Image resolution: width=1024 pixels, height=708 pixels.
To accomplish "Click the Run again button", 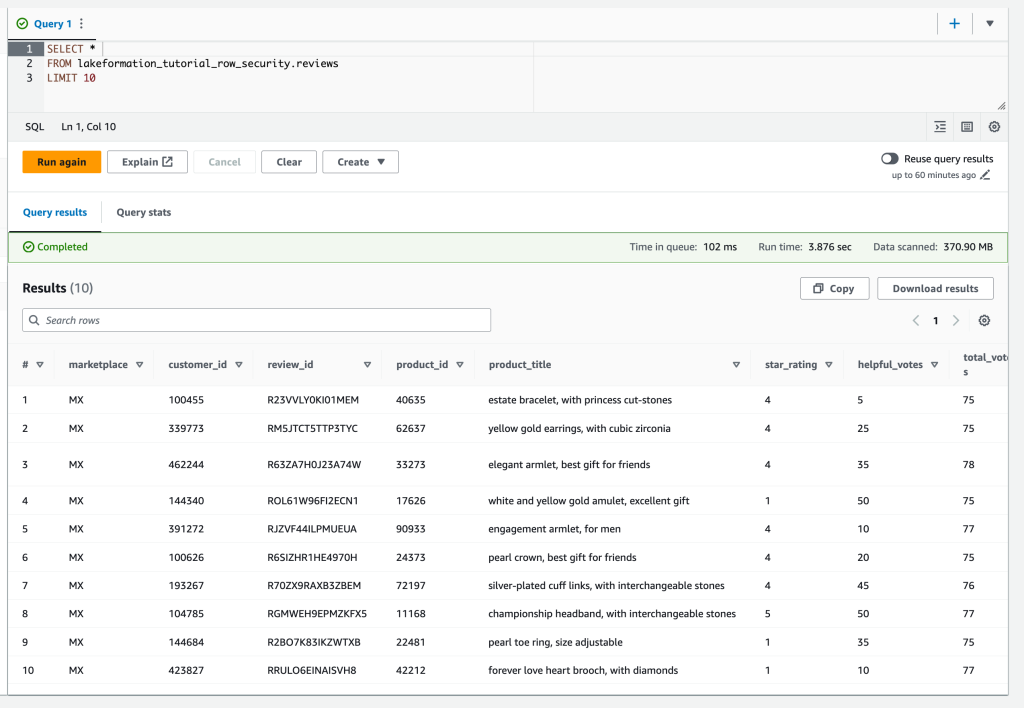I will click(62, 162).
